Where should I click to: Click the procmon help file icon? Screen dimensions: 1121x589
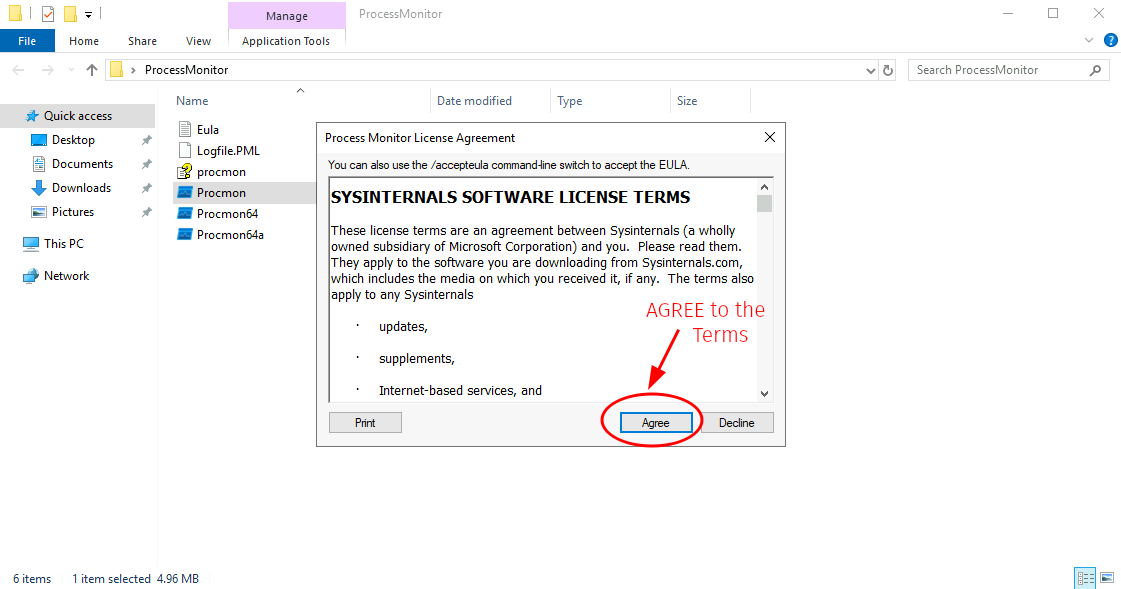(x=185, y=171)
